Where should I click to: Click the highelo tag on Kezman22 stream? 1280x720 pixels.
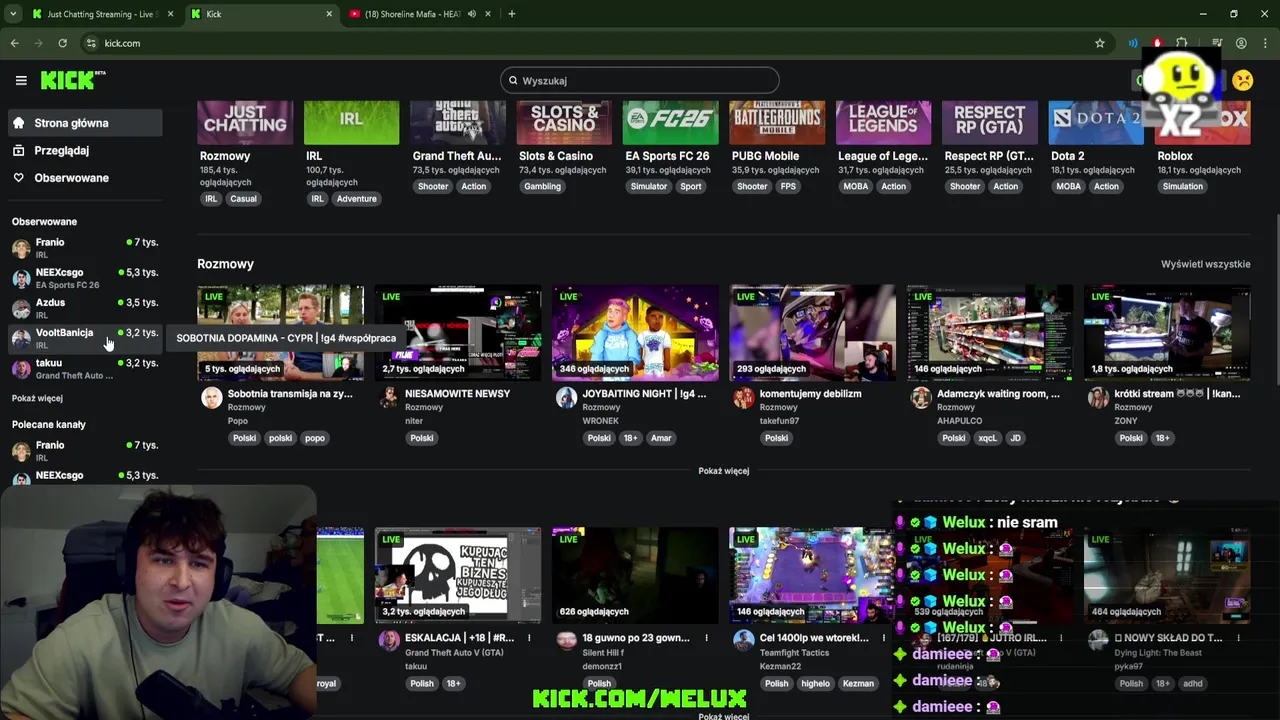[x=815, y=684]
